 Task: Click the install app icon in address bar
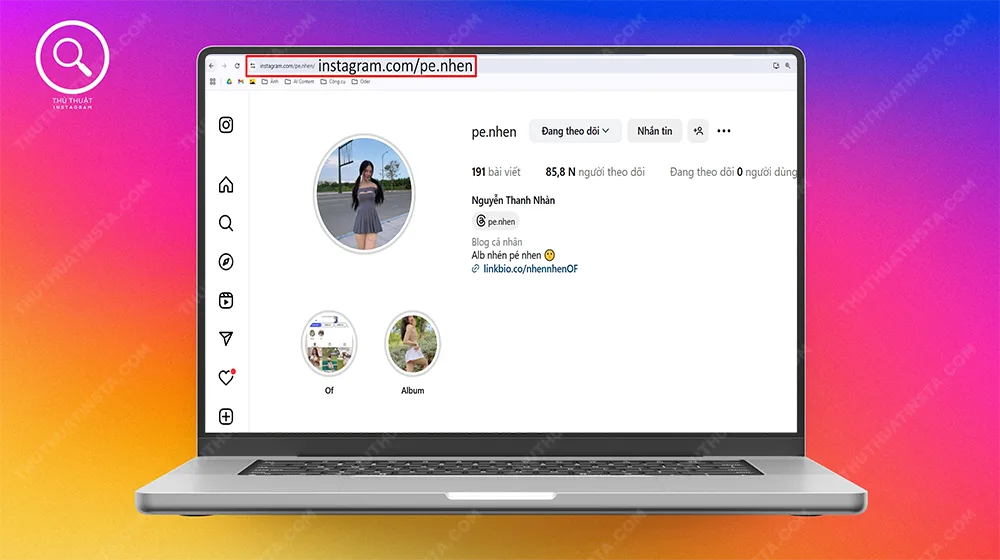coord(776,66)
